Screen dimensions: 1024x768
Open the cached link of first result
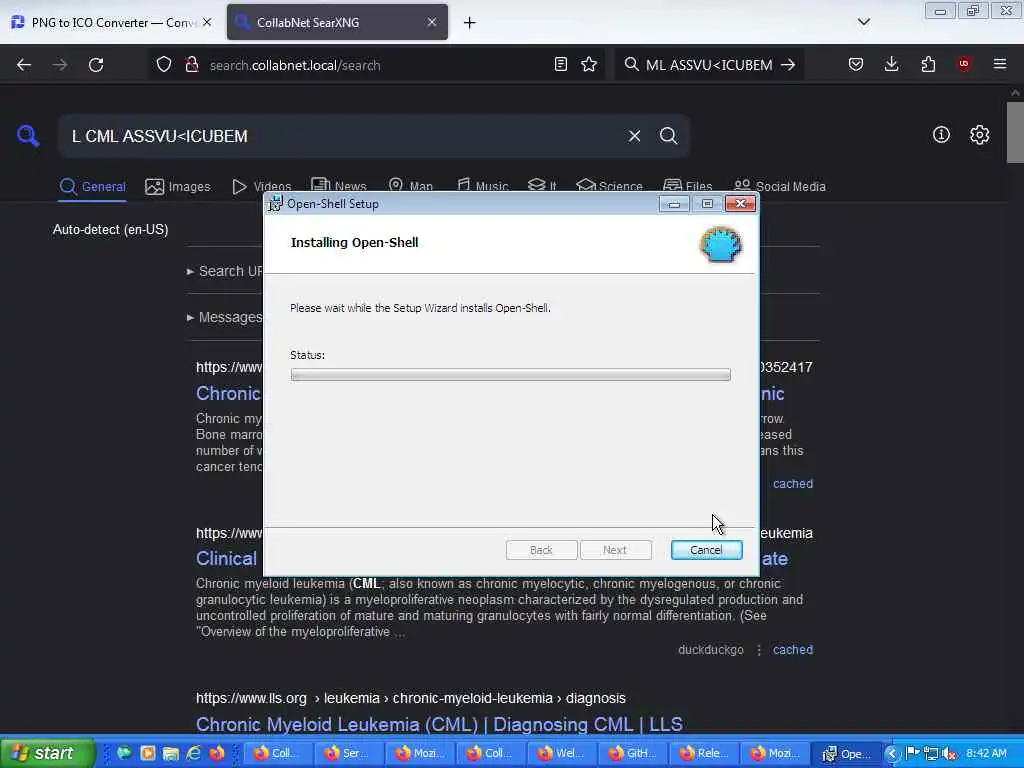coord(793,484)
